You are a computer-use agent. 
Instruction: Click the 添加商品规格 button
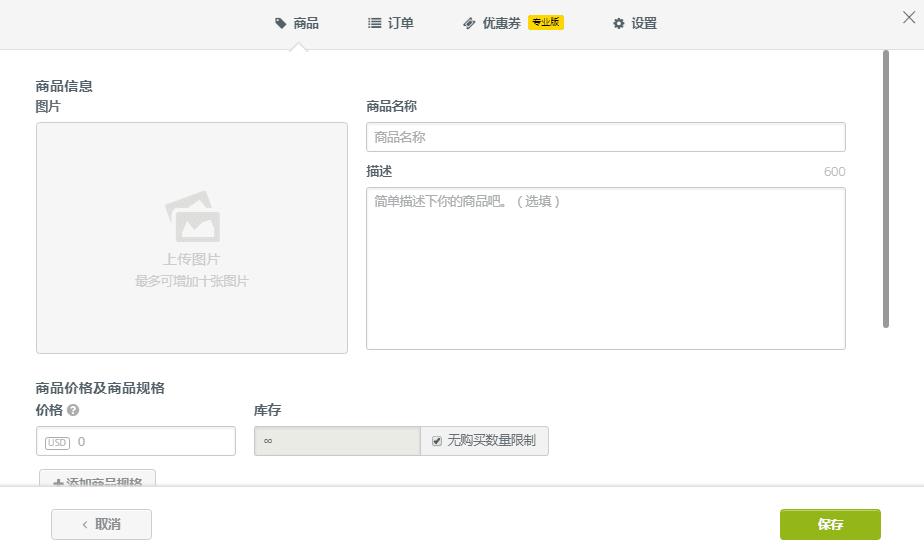pos(97,480)
